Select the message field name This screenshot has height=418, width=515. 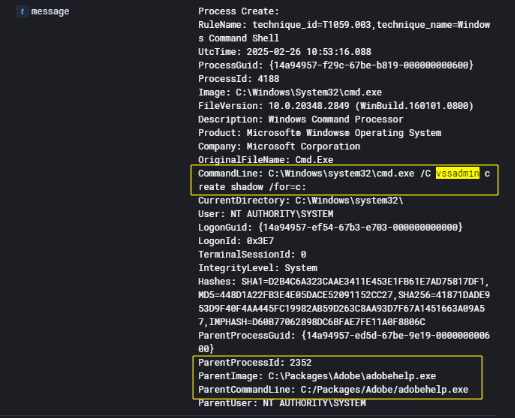tap(50, 11)
